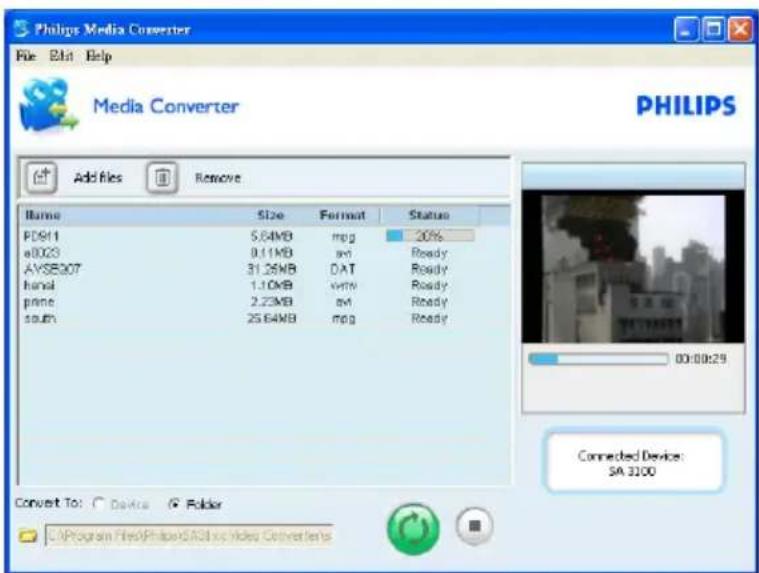
Task: Click the PHILIPS brand logo
Action: pos(686,106)
